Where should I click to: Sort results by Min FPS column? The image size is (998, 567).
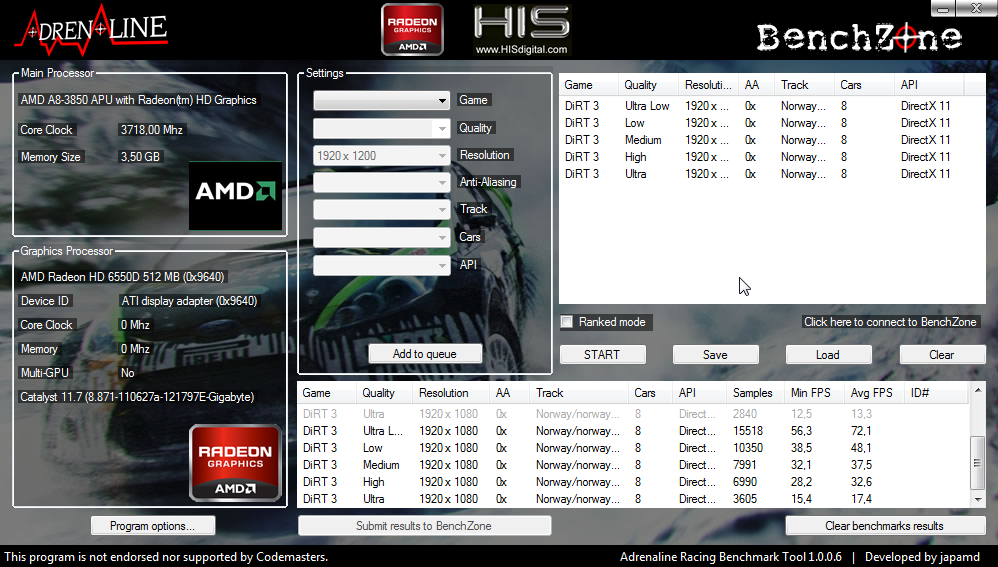[x=813, y=393]
